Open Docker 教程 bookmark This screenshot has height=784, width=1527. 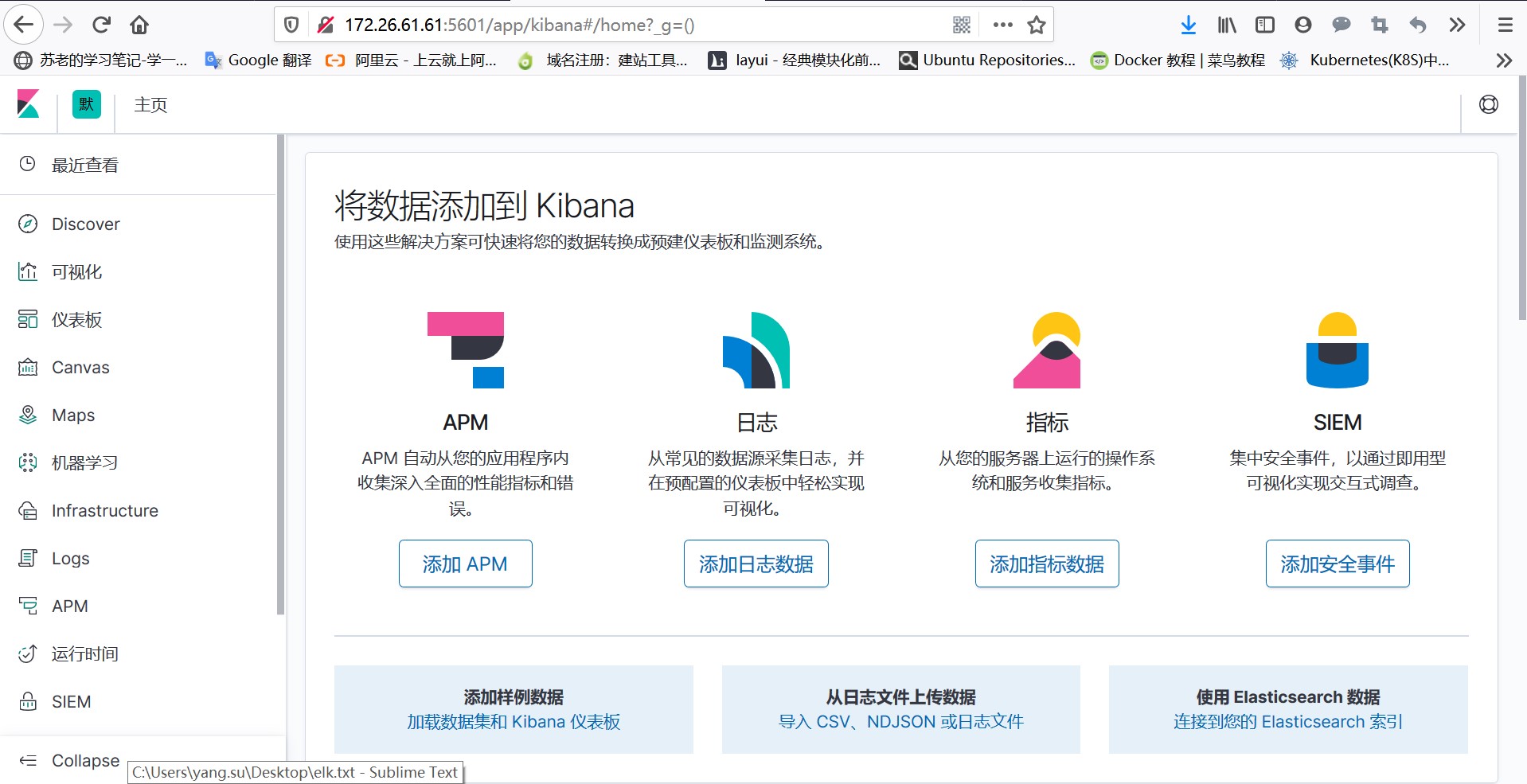[1177, 60]
